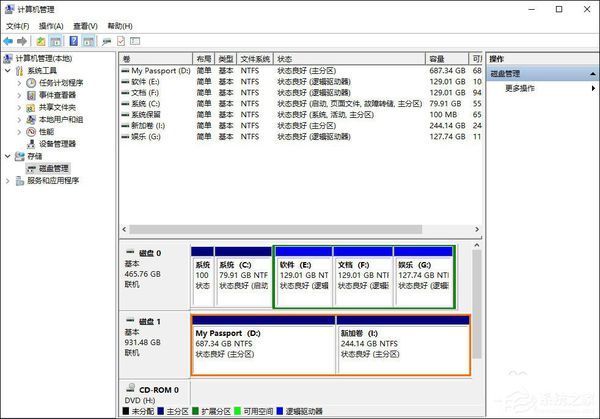The image size is (600, 419).
Task: Click the Up one level folder icon
Action: tap(41, 41)
